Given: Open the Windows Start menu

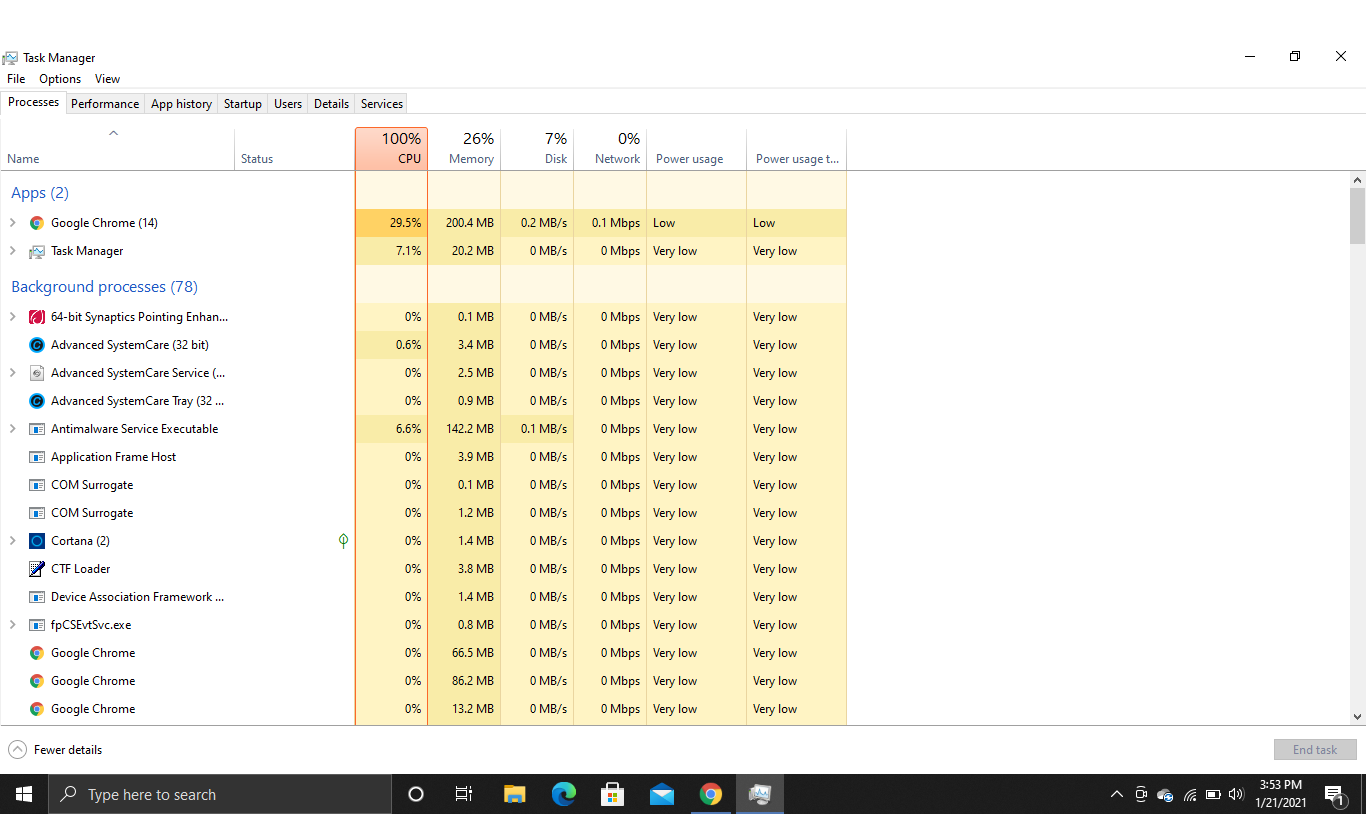Looking at the screenshot, I should [x=24, y=794].
